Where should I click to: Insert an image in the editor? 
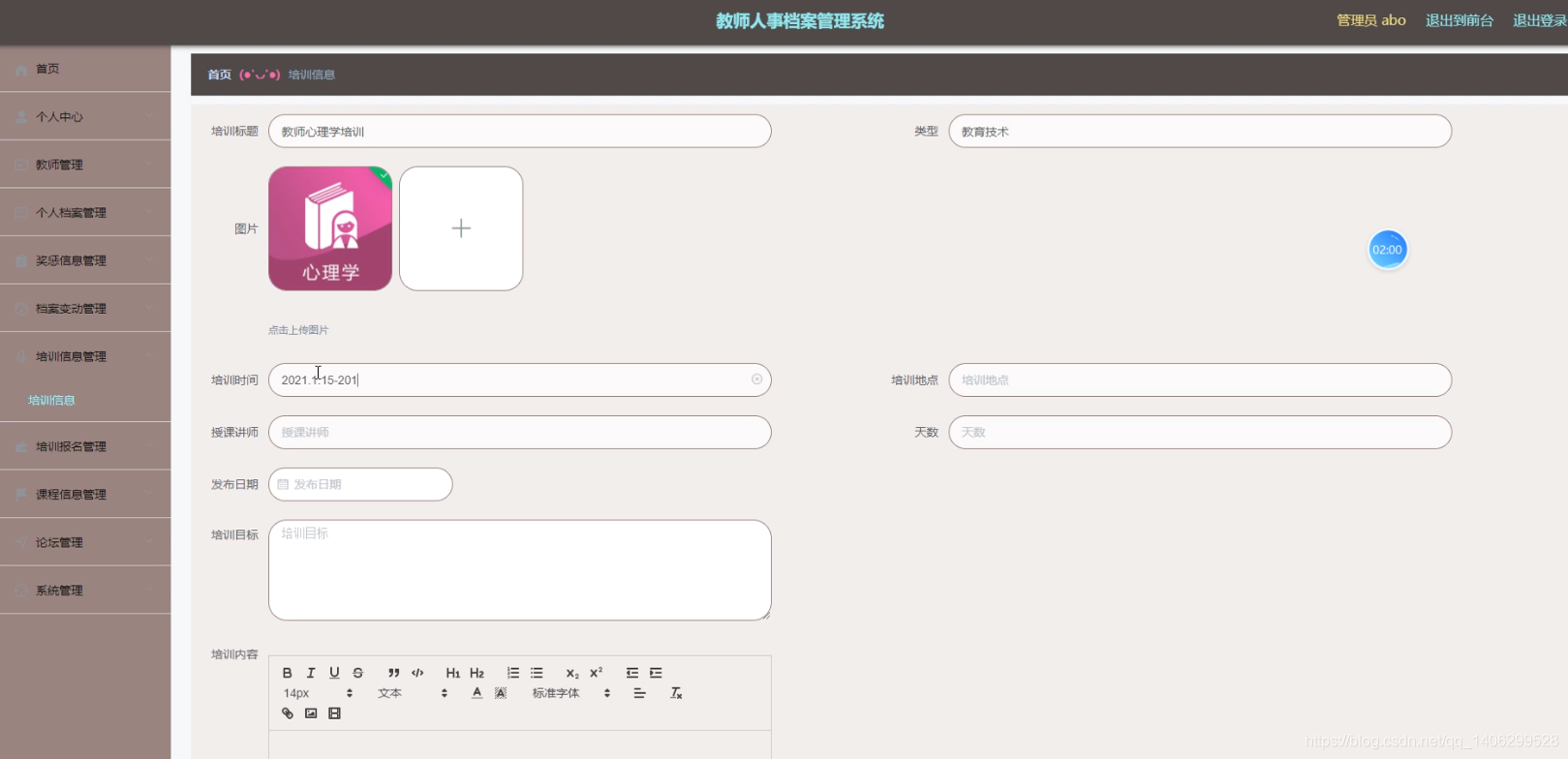311,713
